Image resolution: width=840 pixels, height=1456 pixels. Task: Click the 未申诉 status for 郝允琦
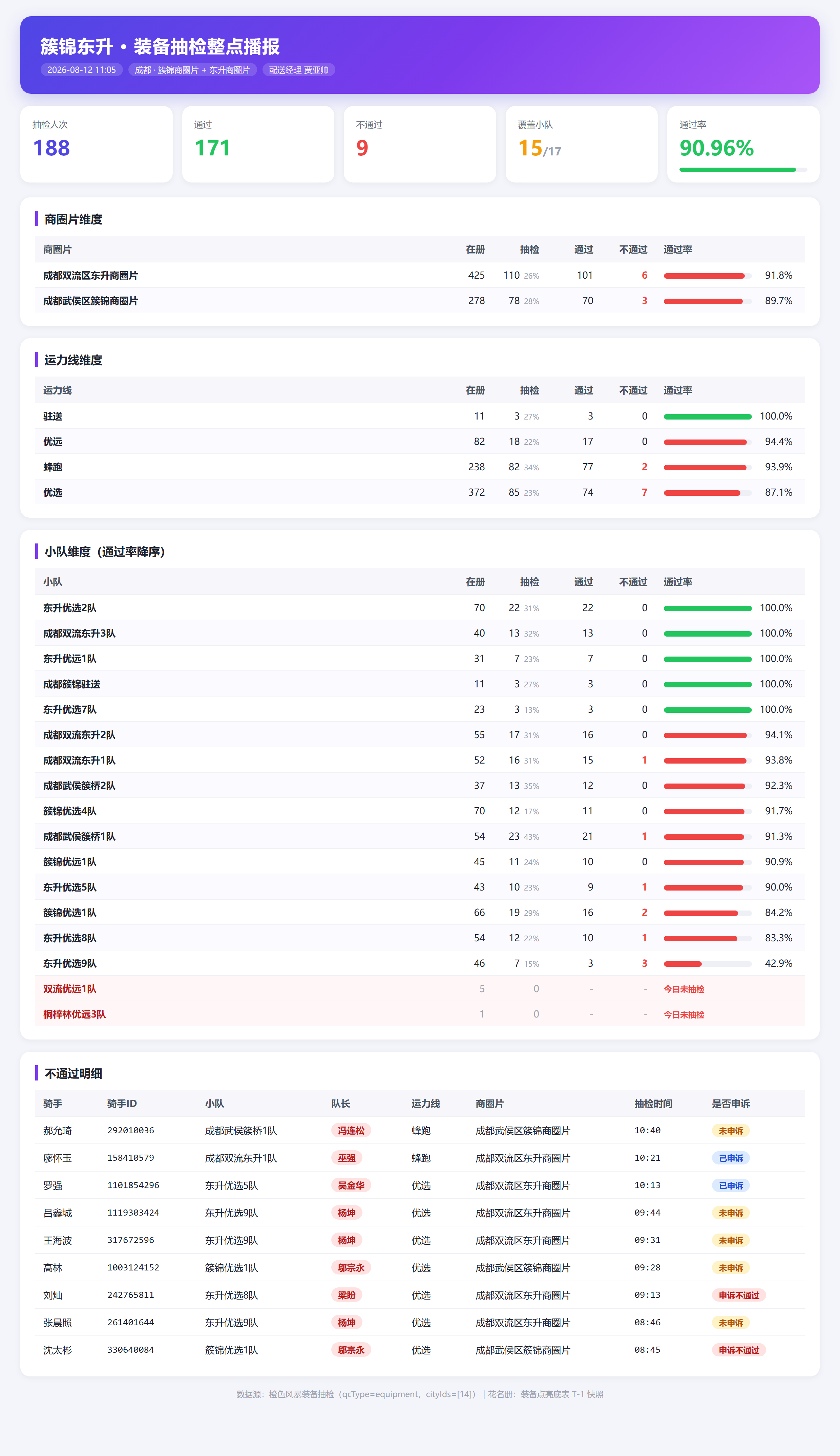pyautogui.click(x=730, y=1130)
